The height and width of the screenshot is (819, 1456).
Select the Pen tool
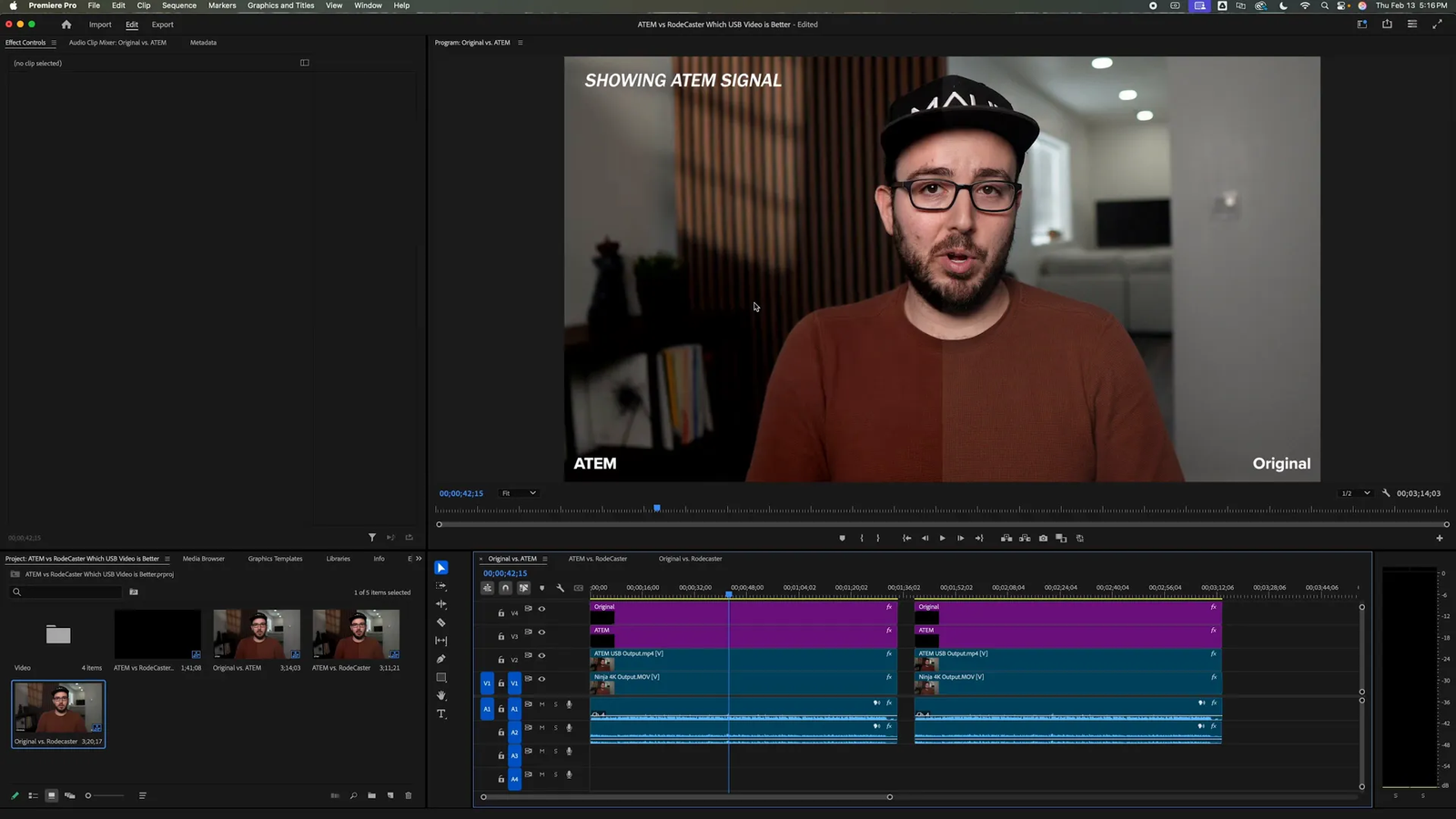tap(441, 659)
